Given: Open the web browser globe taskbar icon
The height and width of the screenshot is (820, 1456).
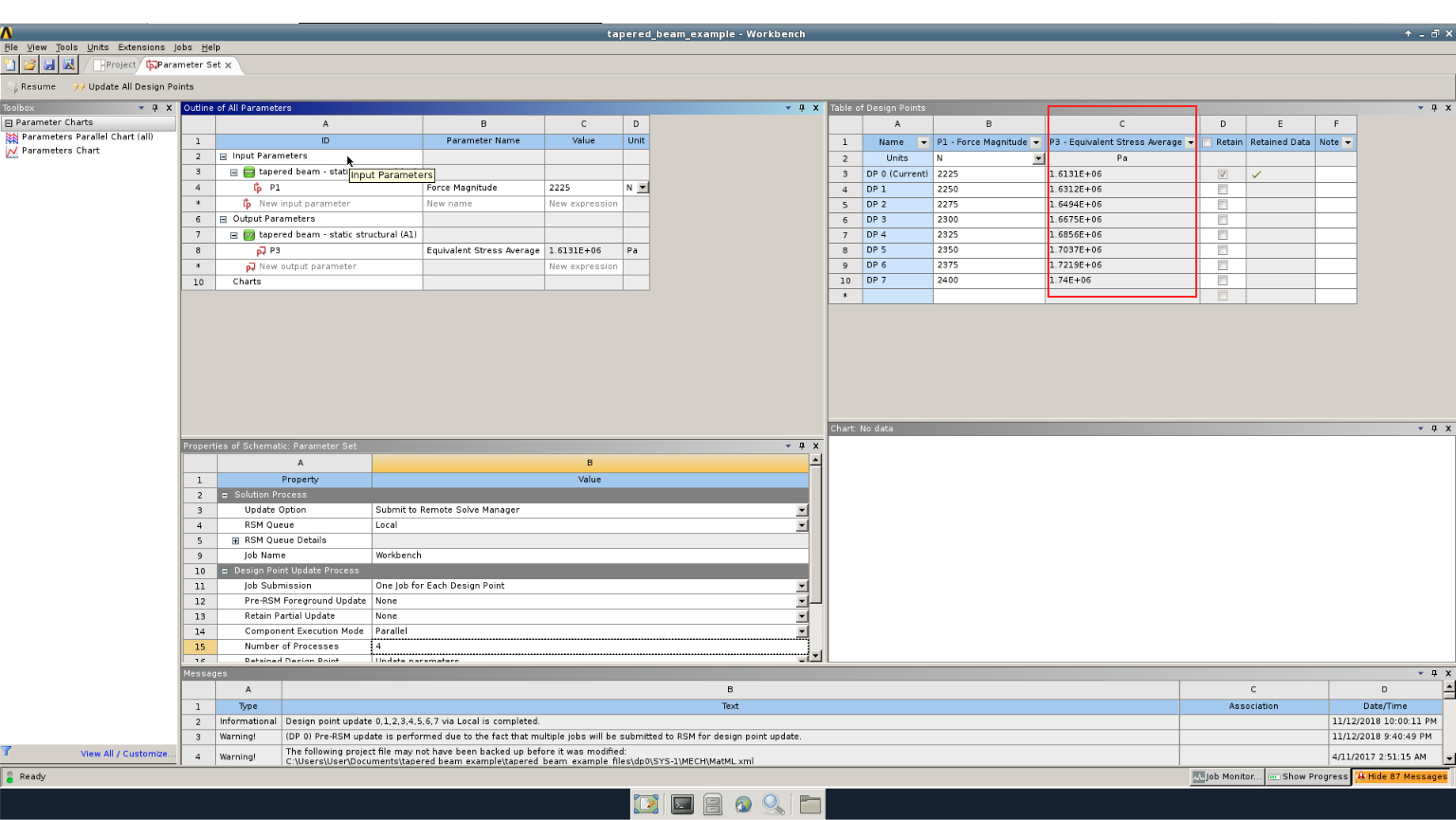Looking at the screenshot, I should (743, 804).
